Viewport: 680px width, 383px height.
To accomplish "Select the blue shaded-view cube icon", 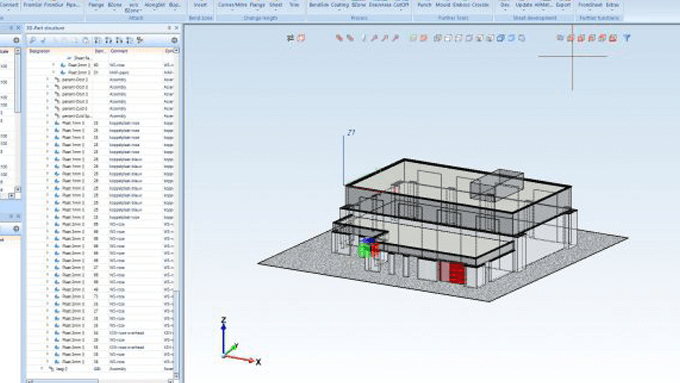I will coord(500,38).
